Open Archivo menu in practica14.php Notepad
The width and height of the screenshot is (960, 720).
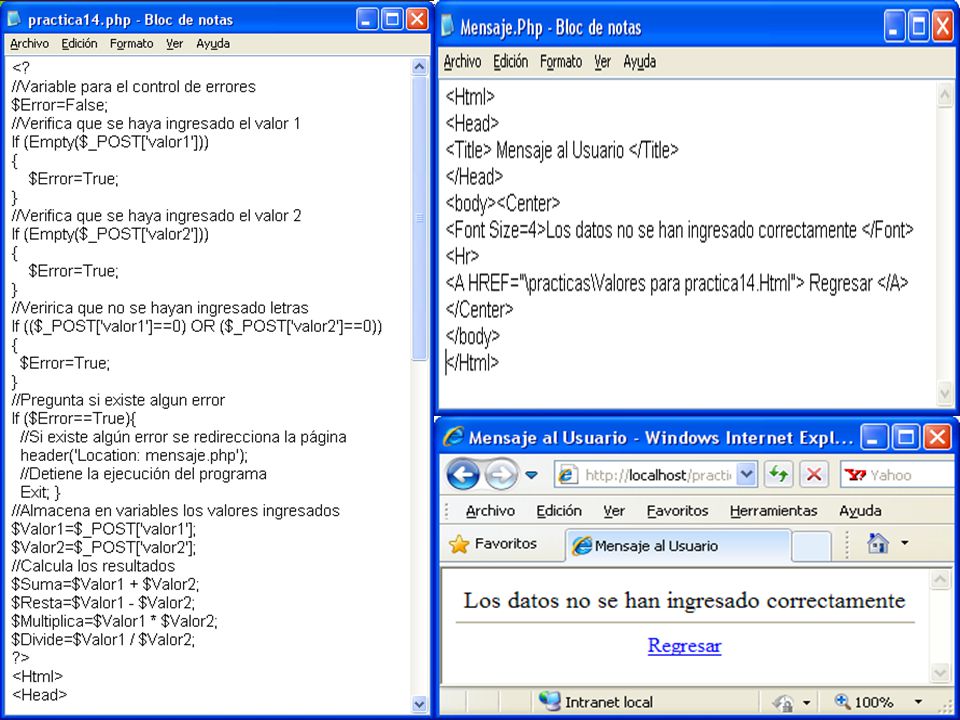coord(29,43)
